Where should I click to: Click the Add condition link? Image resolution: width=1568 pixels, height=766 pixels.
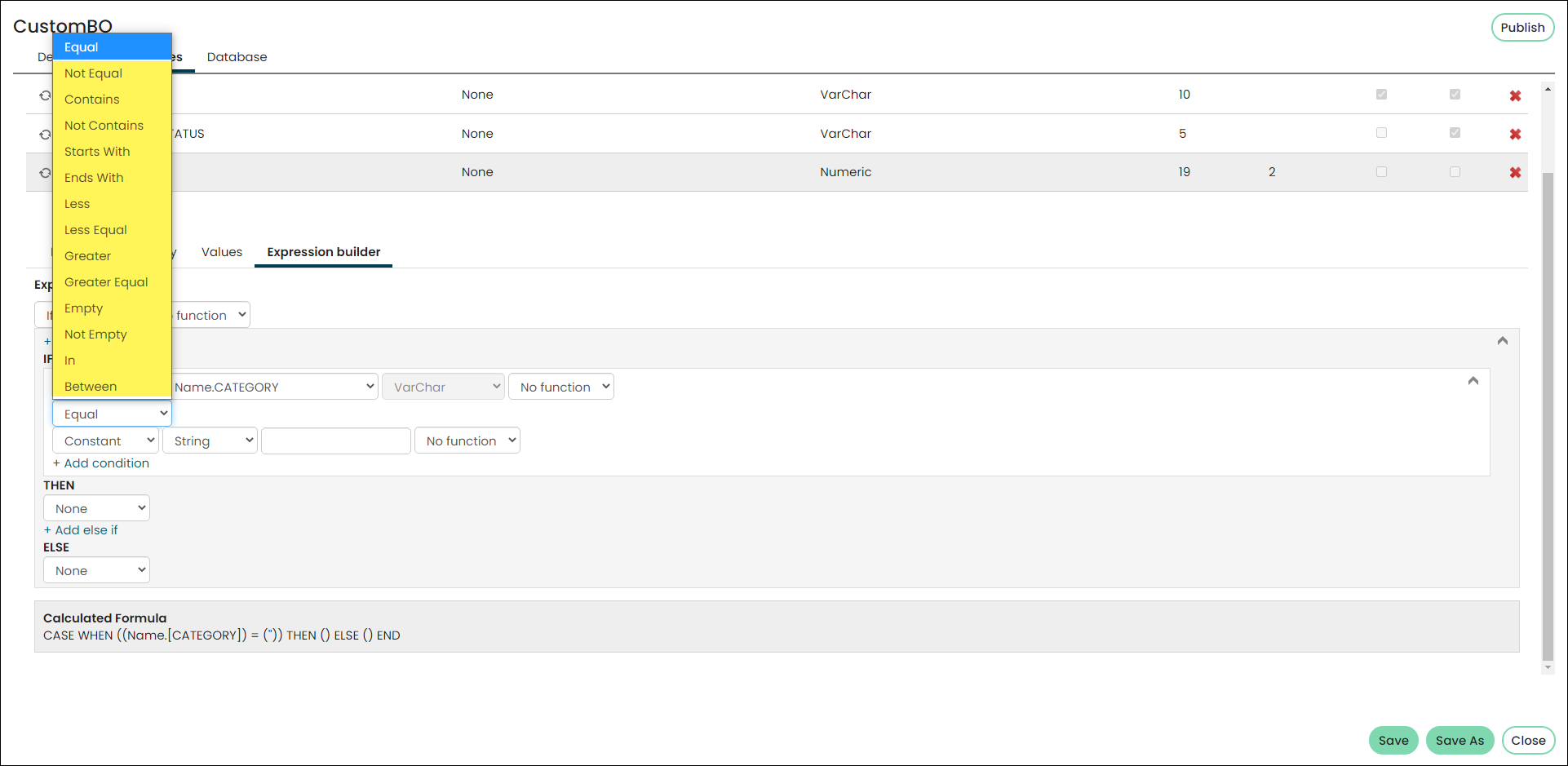[101, 463]
